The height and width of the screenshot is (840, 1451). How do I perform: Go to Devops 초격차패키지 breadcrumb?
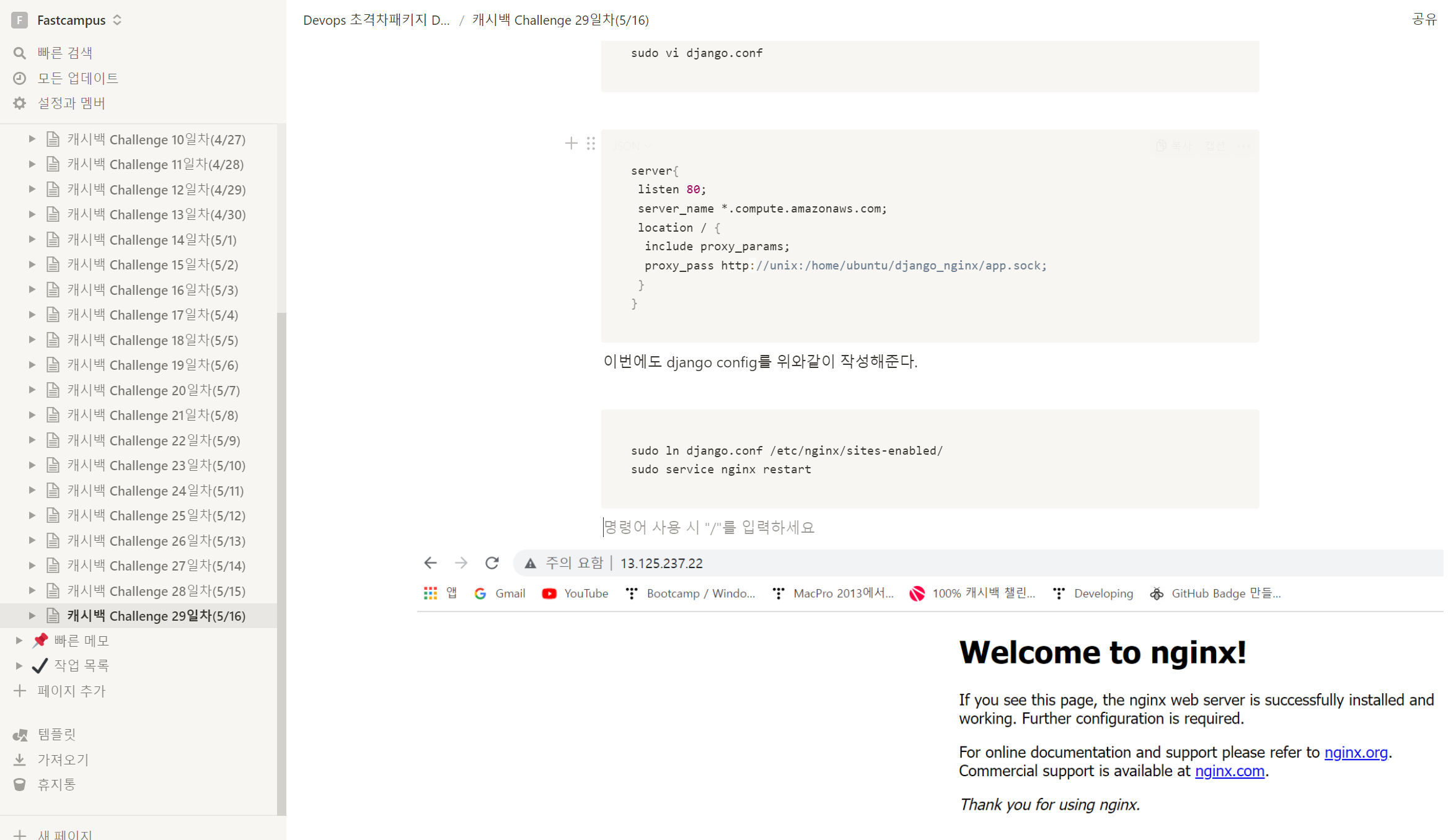pos(376,20)
